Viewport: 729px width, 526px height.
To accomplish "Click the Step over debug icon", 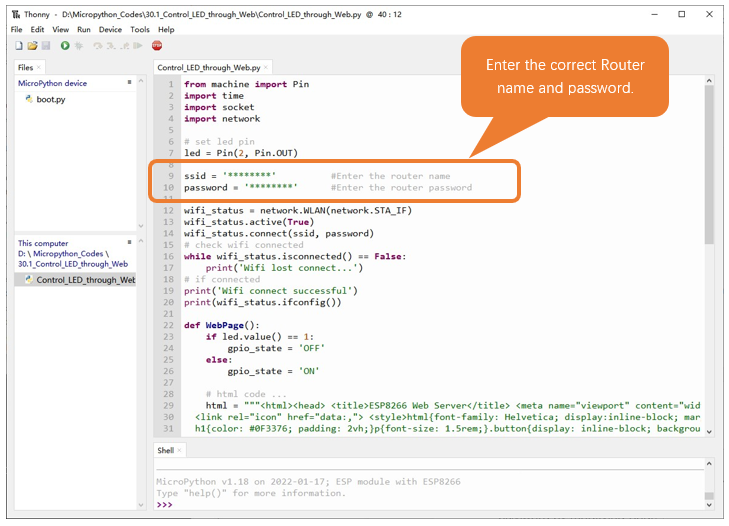I will (98, 46).
